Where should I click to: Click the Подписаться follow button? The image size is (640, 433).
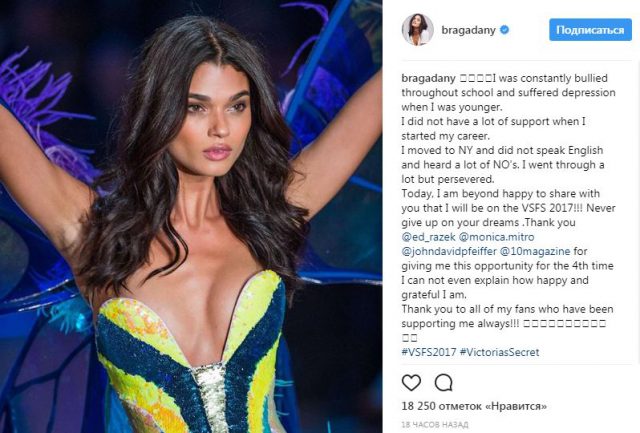click(x=590, y=30)
